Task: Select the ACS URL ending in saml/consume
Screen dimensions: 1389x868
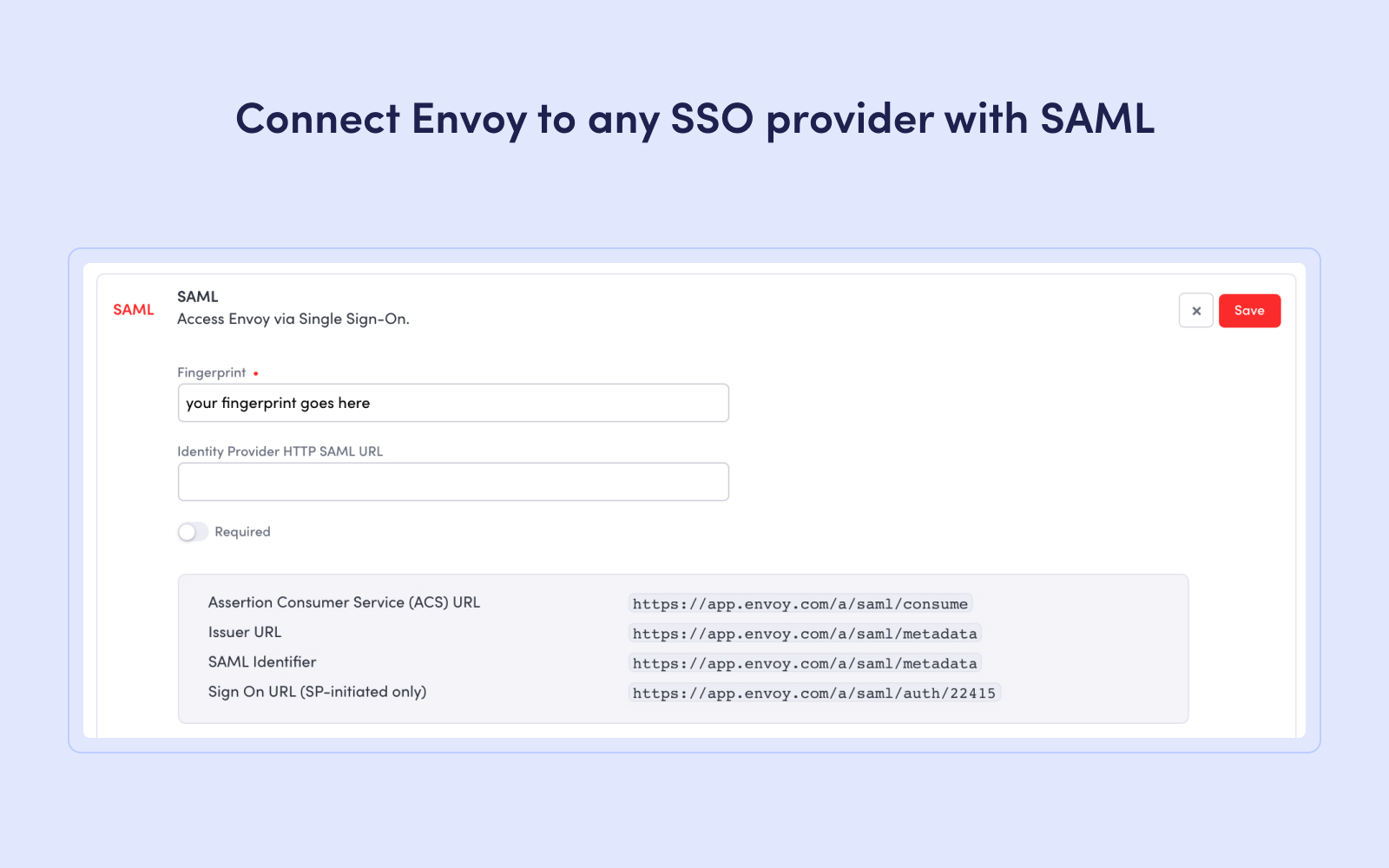Action: (800, 602)
